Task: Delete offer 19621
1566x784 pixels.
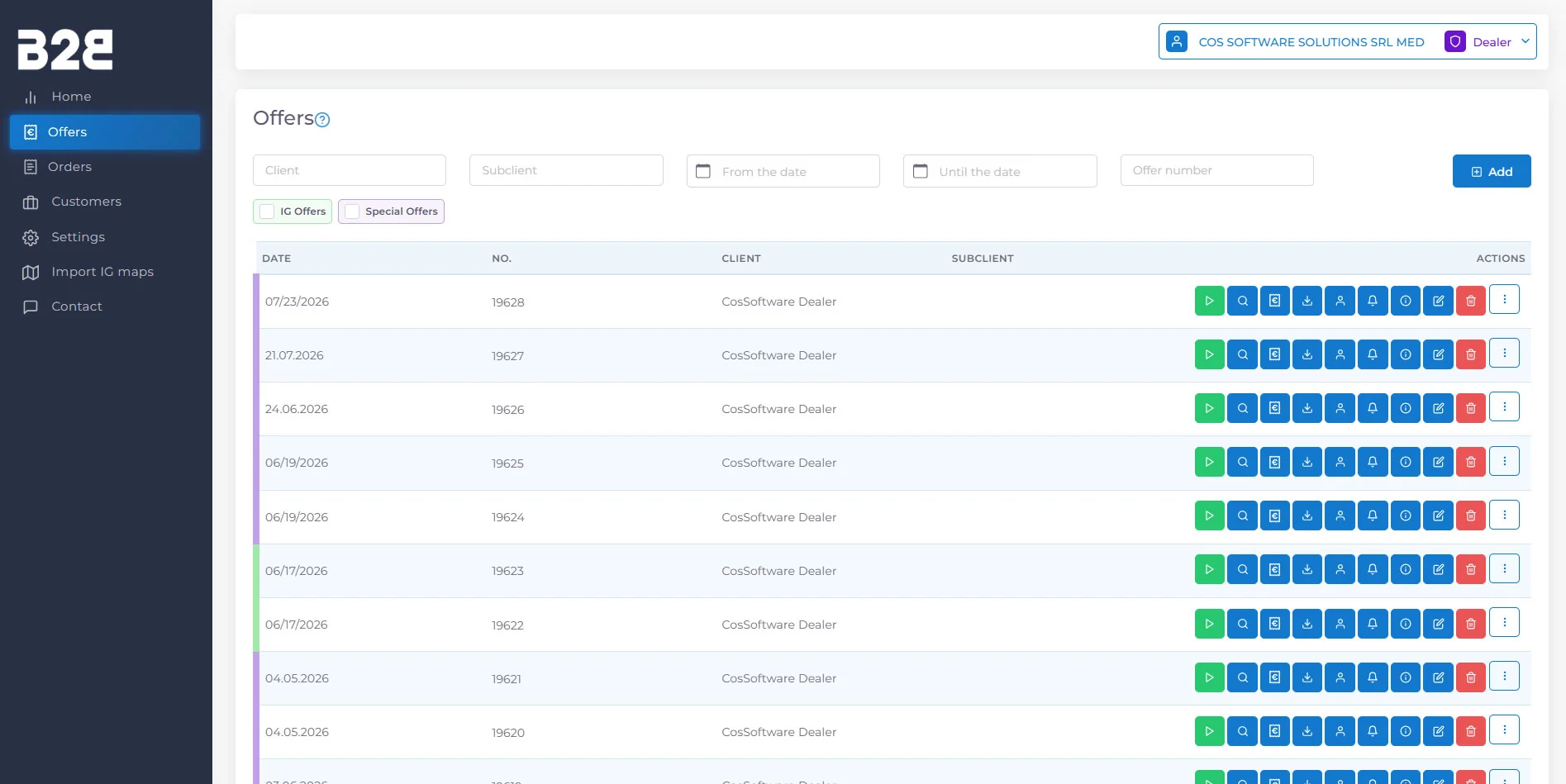Action: [1471, 677]
